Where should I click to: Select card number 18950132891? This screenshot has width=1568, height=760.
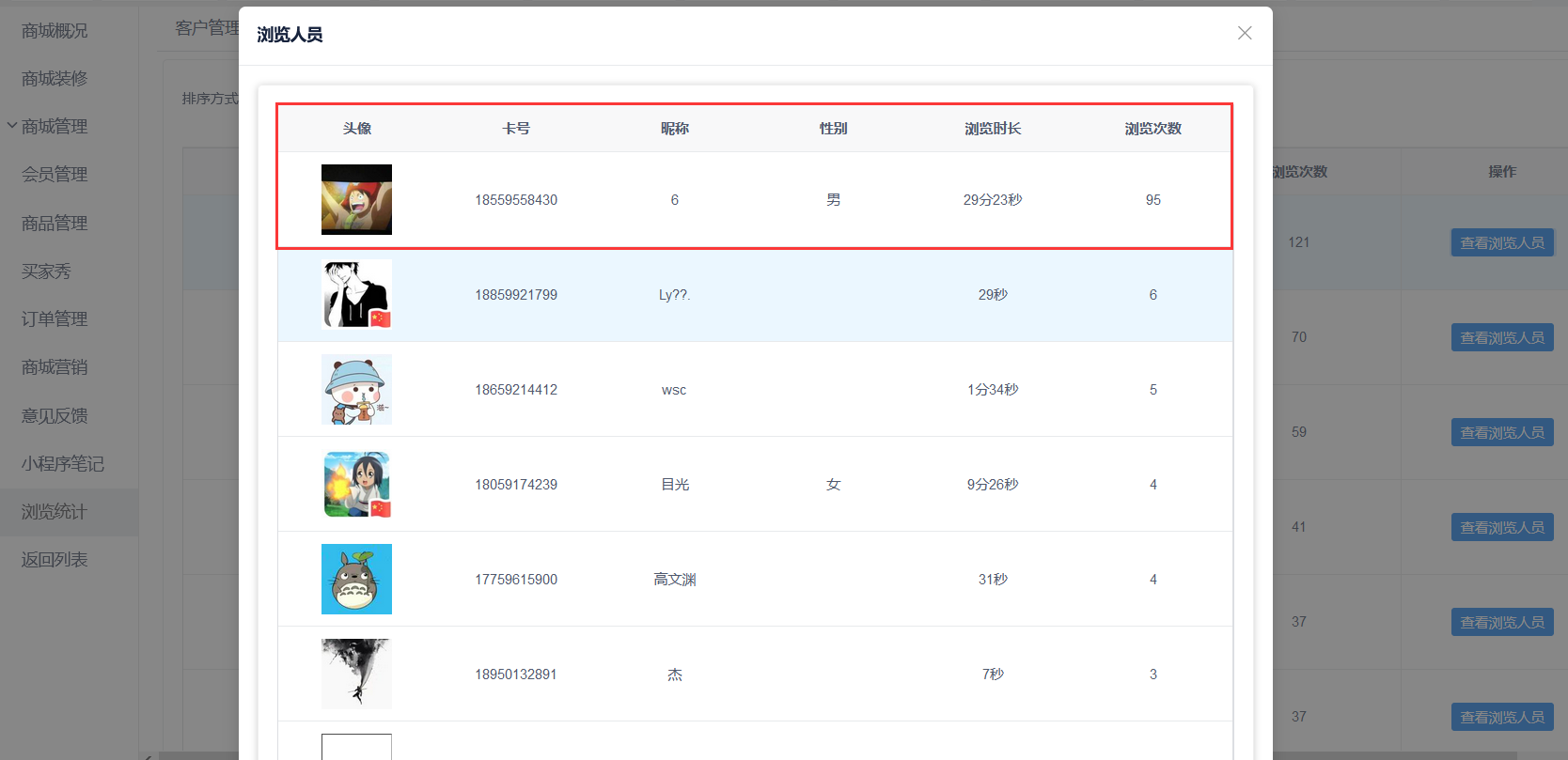coord(516,675)
